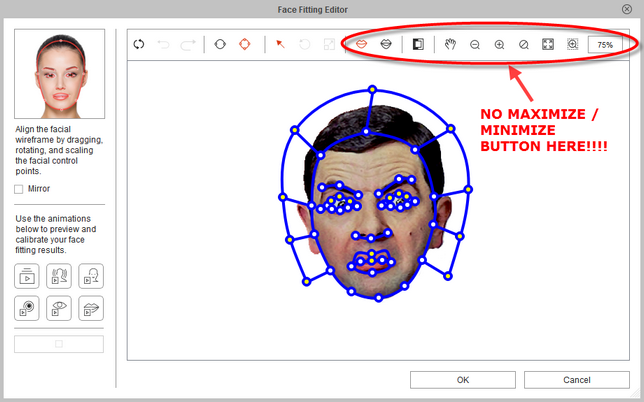Enable the Mirror checkbox
This screenshot has width=644, height=402.
[x=18, y=189]
